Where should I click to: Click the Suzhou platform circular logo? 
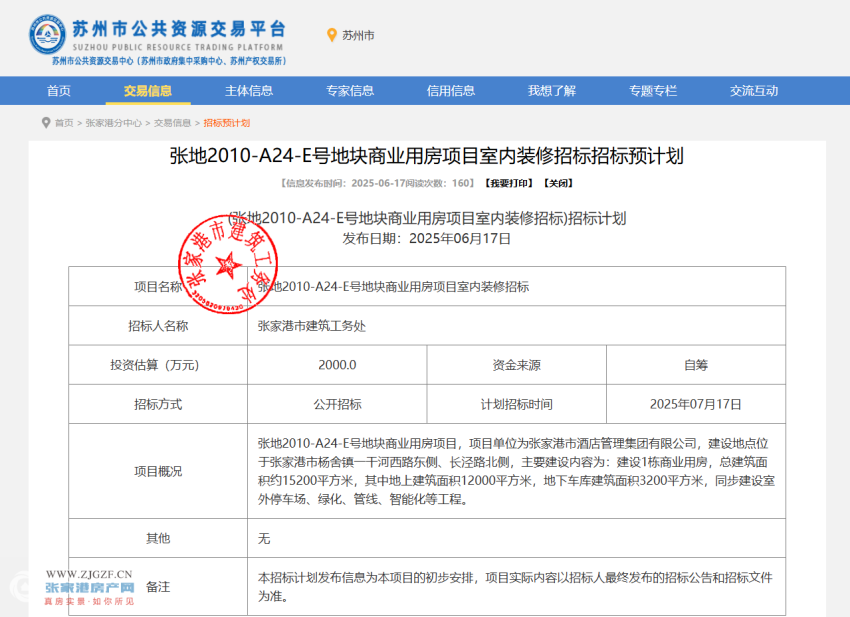(47, 35)
